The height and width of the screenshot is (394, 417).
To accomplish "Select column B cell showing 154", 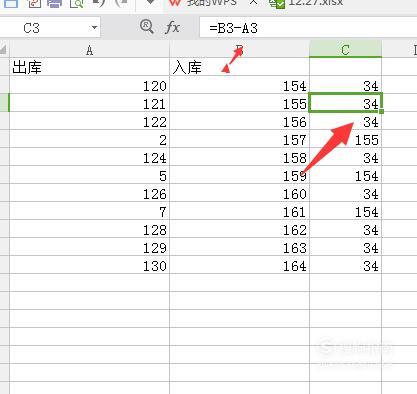I will (x=239, y=85).
